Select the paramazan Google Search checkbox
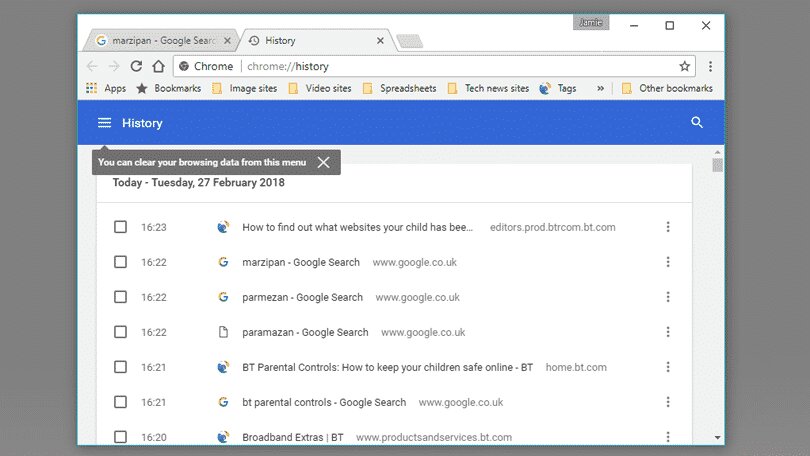The image size is (810, 456). (x=120, y=332)
